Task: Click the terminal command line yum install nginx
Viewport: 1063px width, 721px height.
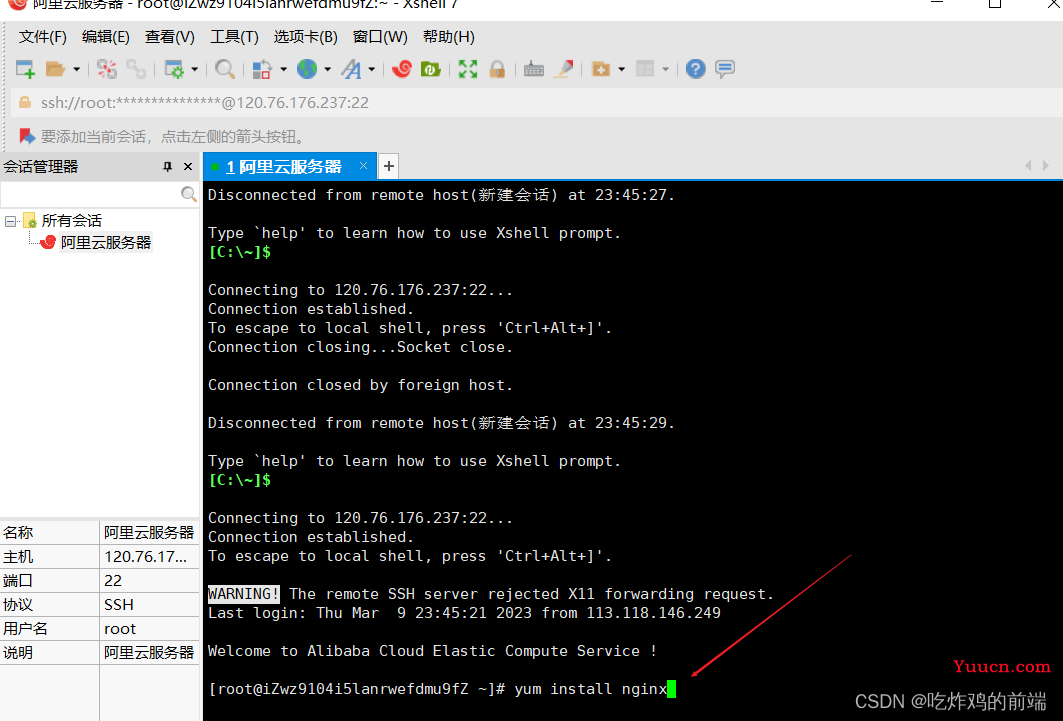Action: tap(590, 689)
